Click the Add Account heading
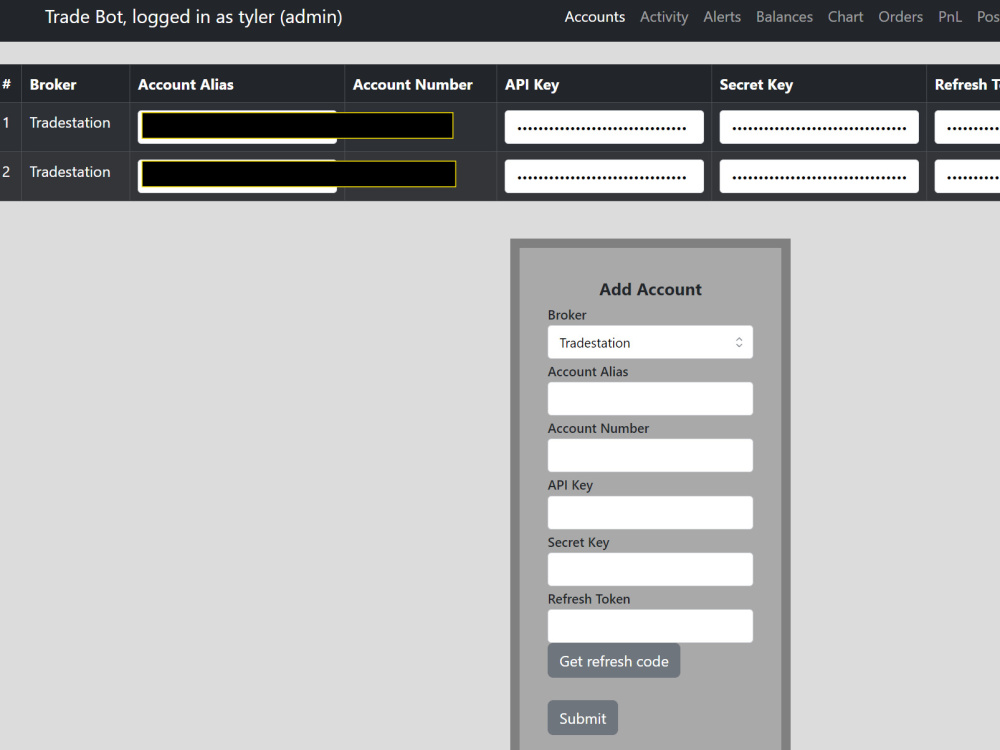Screen dimensions: 1000x750 [650, 289]
